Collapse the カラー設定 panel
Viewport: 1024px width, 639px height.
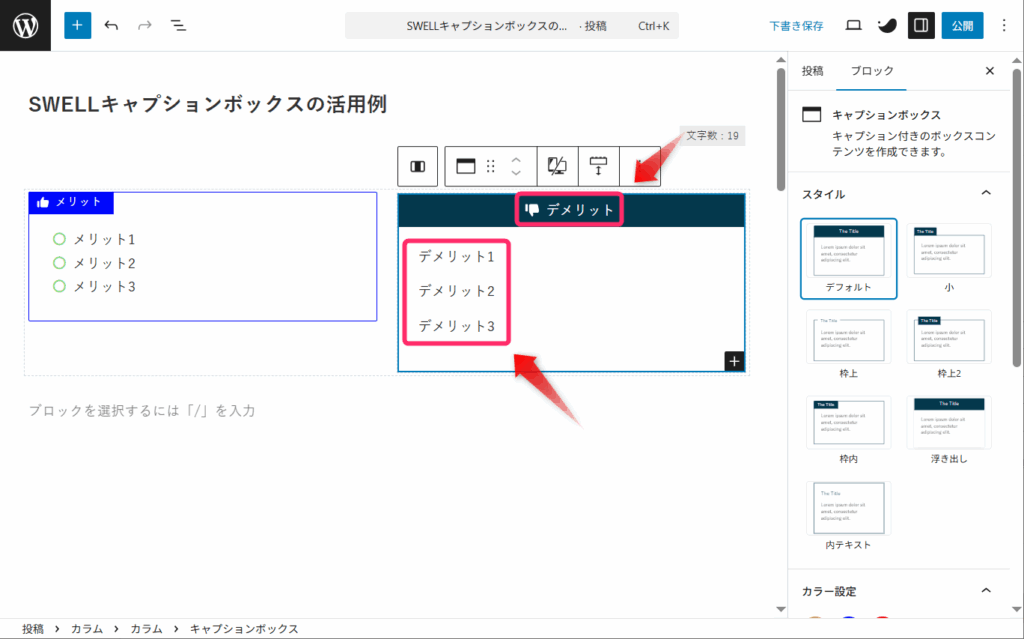tap(986, 591)
